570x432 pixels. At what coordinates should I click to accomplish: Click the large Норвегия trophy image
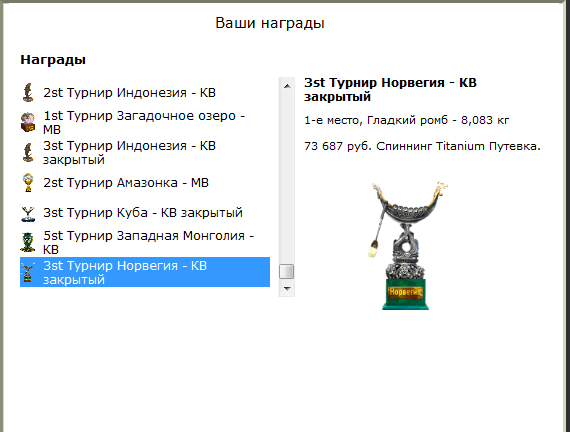[409, 245]
